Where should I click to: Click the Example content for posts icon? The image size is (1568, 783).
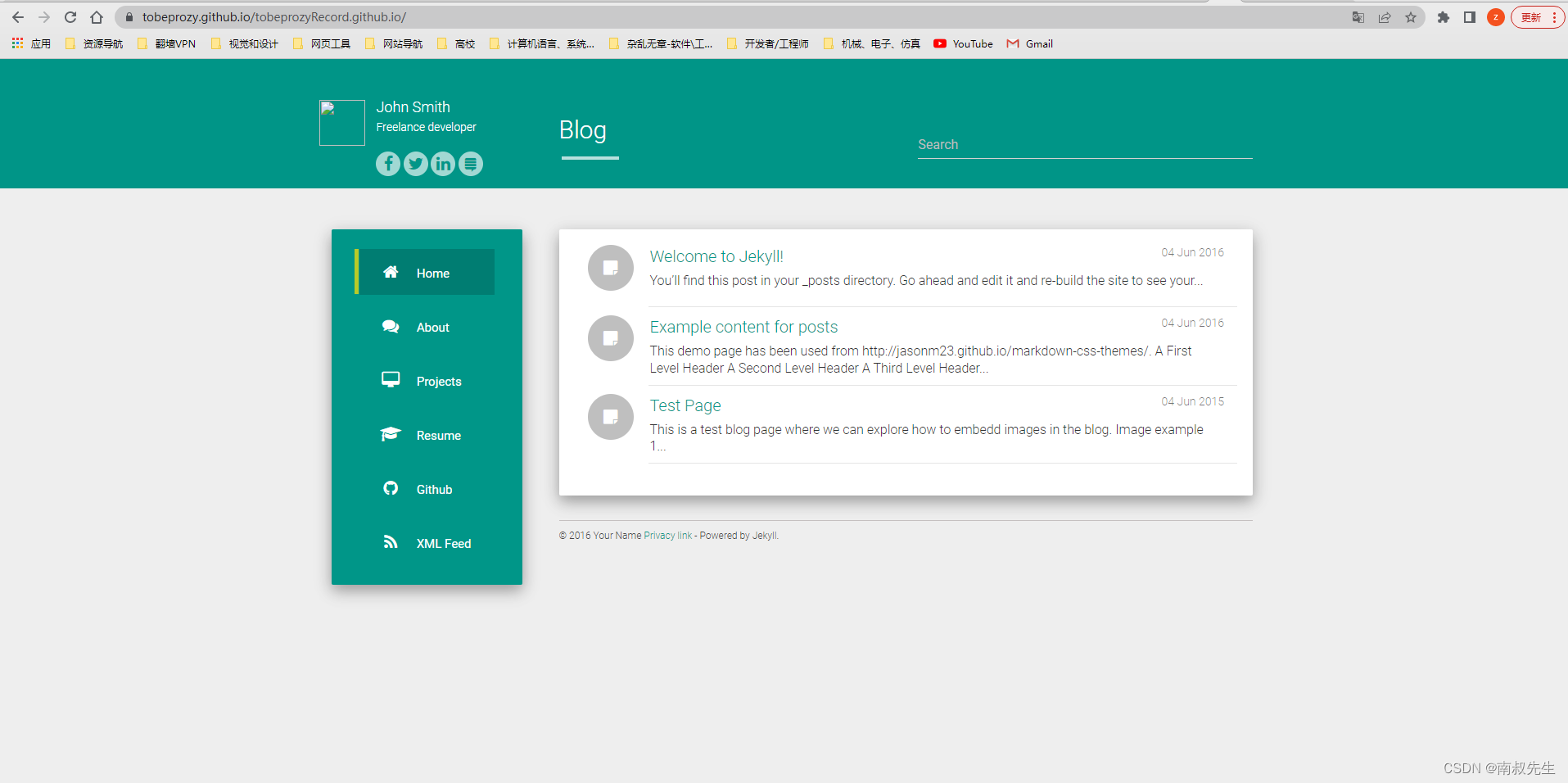[611, 338]
